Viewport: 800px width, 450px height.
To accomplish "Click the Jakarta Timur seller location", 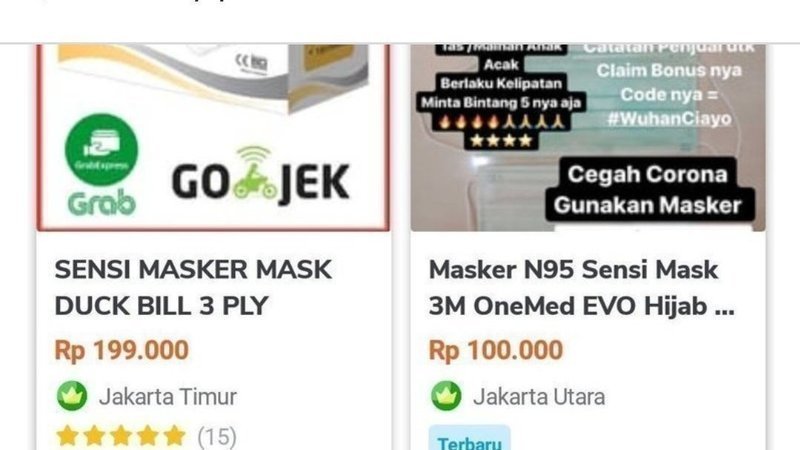I will coord(168,396).
